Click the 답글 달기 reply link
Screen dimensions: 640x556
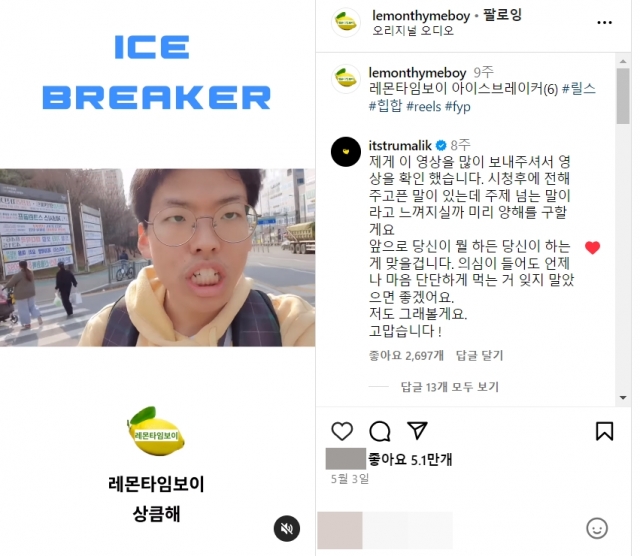[479, 355]
